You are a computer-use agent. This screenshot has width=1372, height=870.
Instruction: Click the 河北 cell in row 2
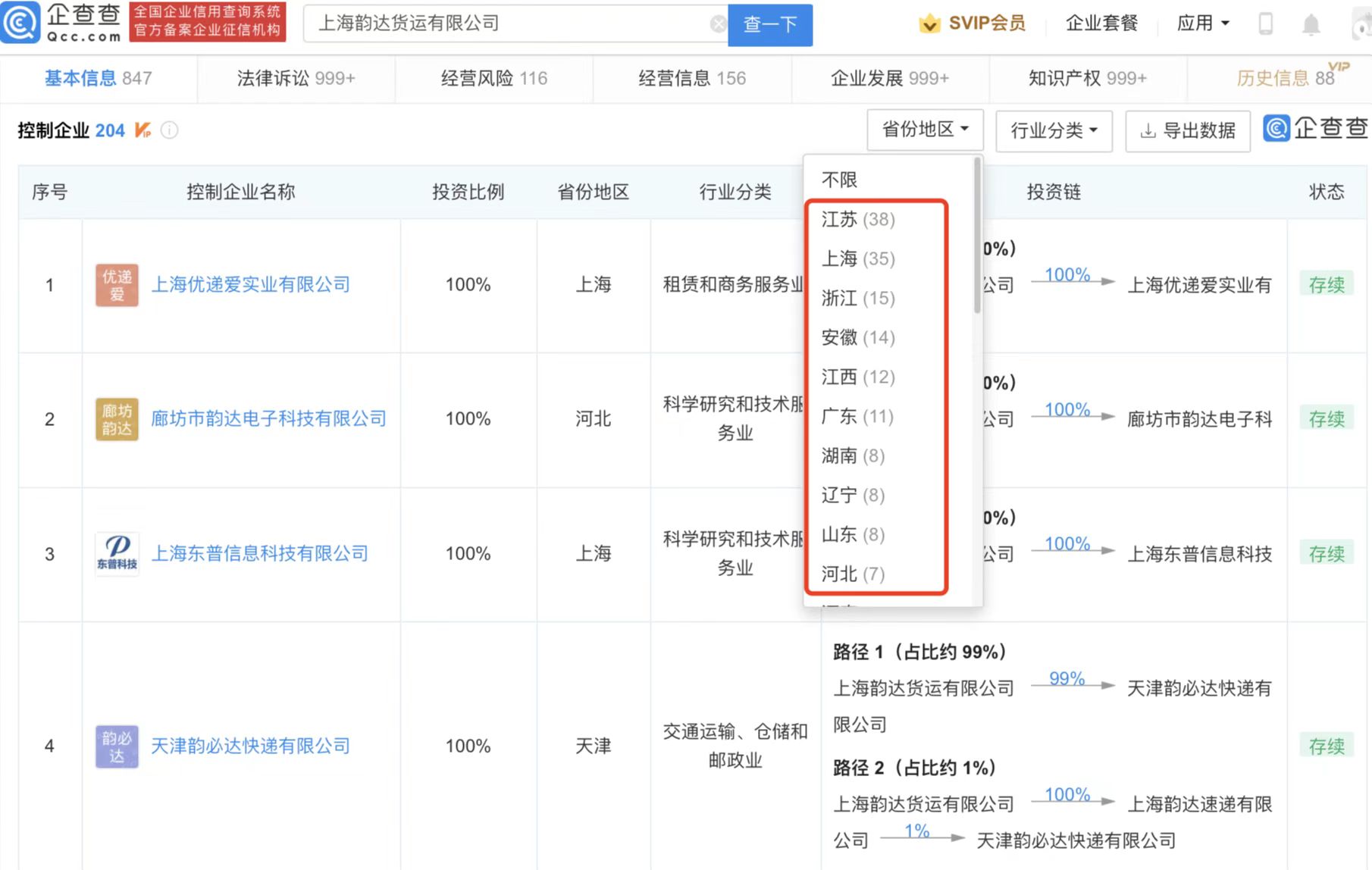point(593,419)
